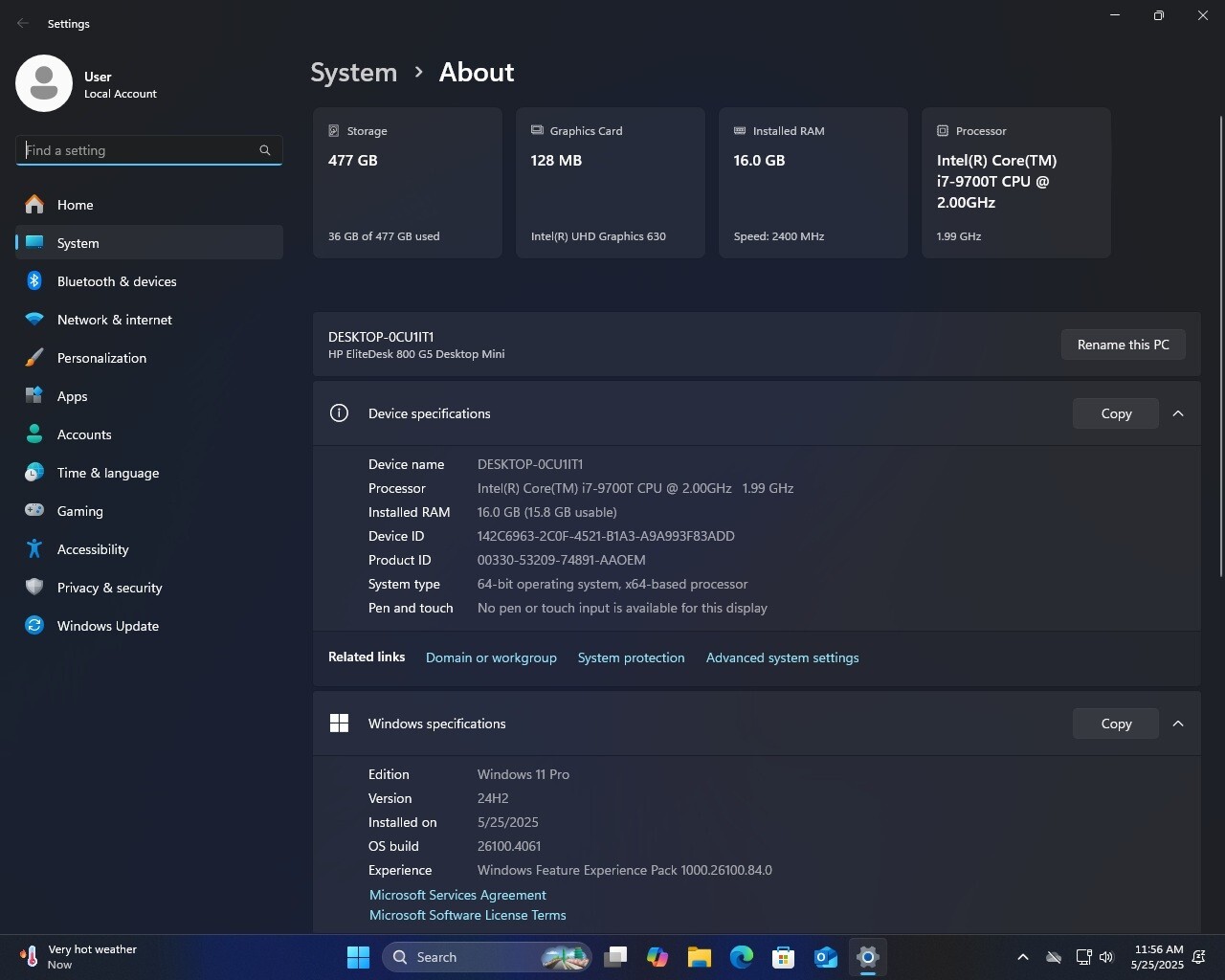
Task: Click the settings page vertical scrollbar
Action: (x=1220, y=345)
